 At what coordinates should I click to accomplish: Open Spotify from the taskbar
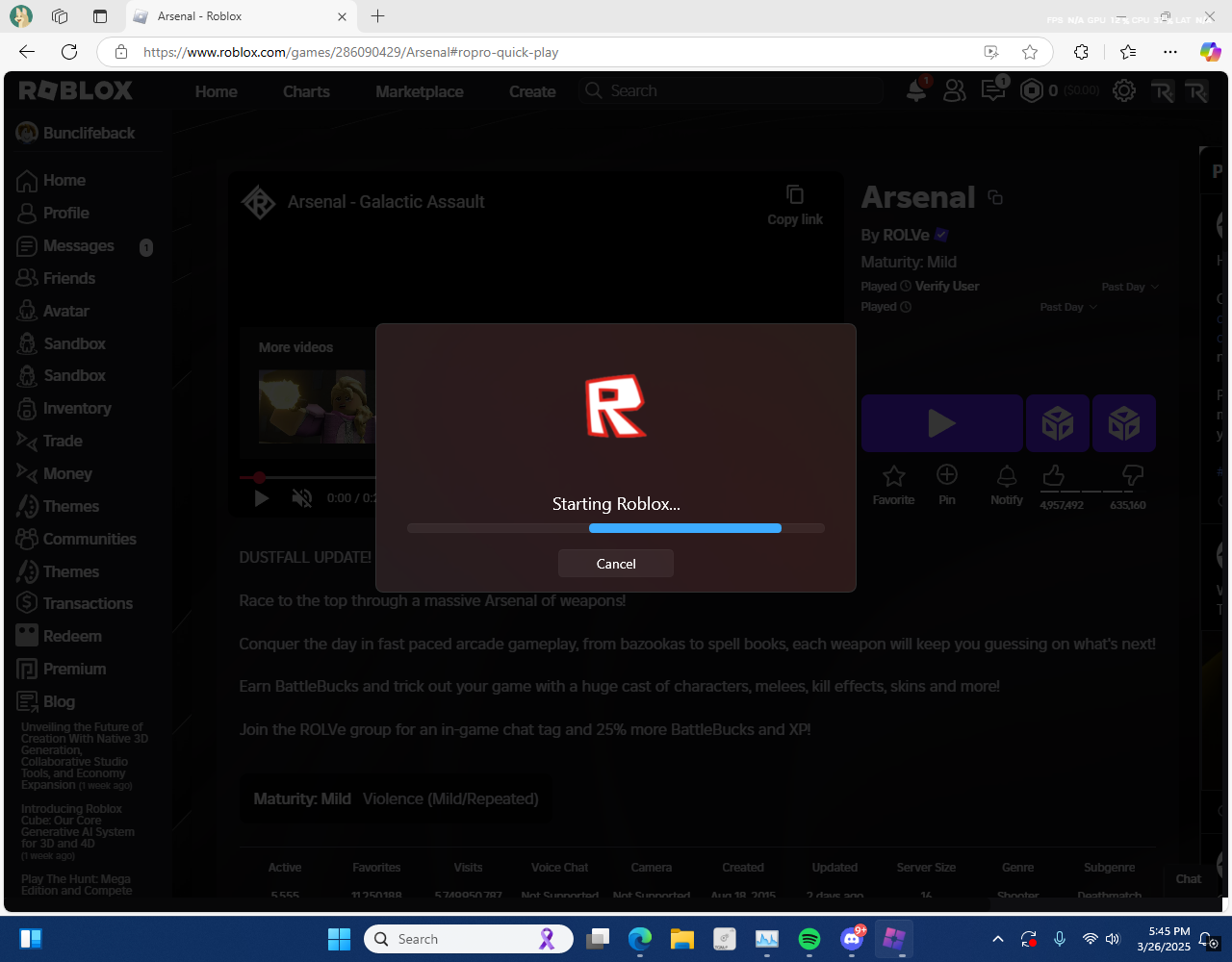(x=809, y=939)
